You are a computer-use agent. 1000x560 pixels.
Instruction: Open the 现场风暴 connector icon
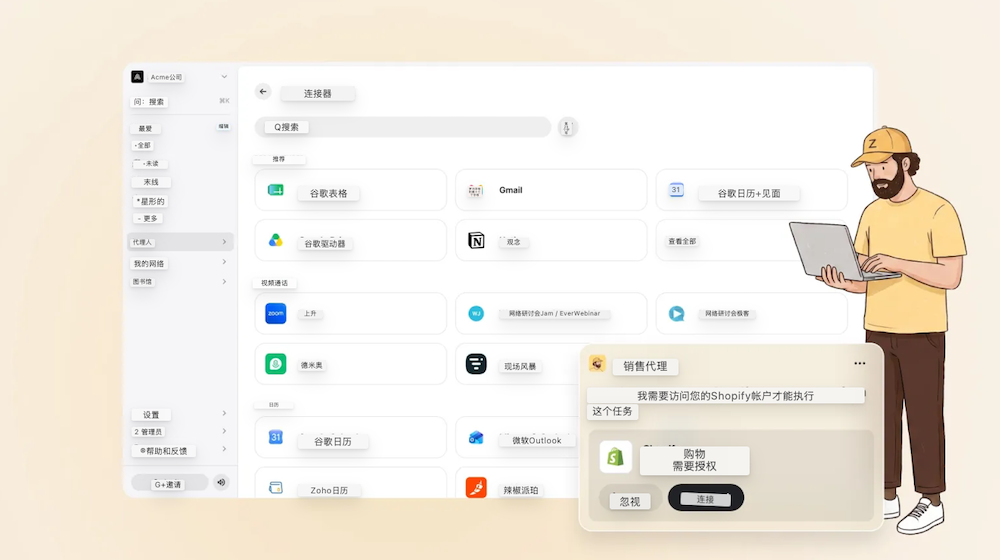(476, 364)
